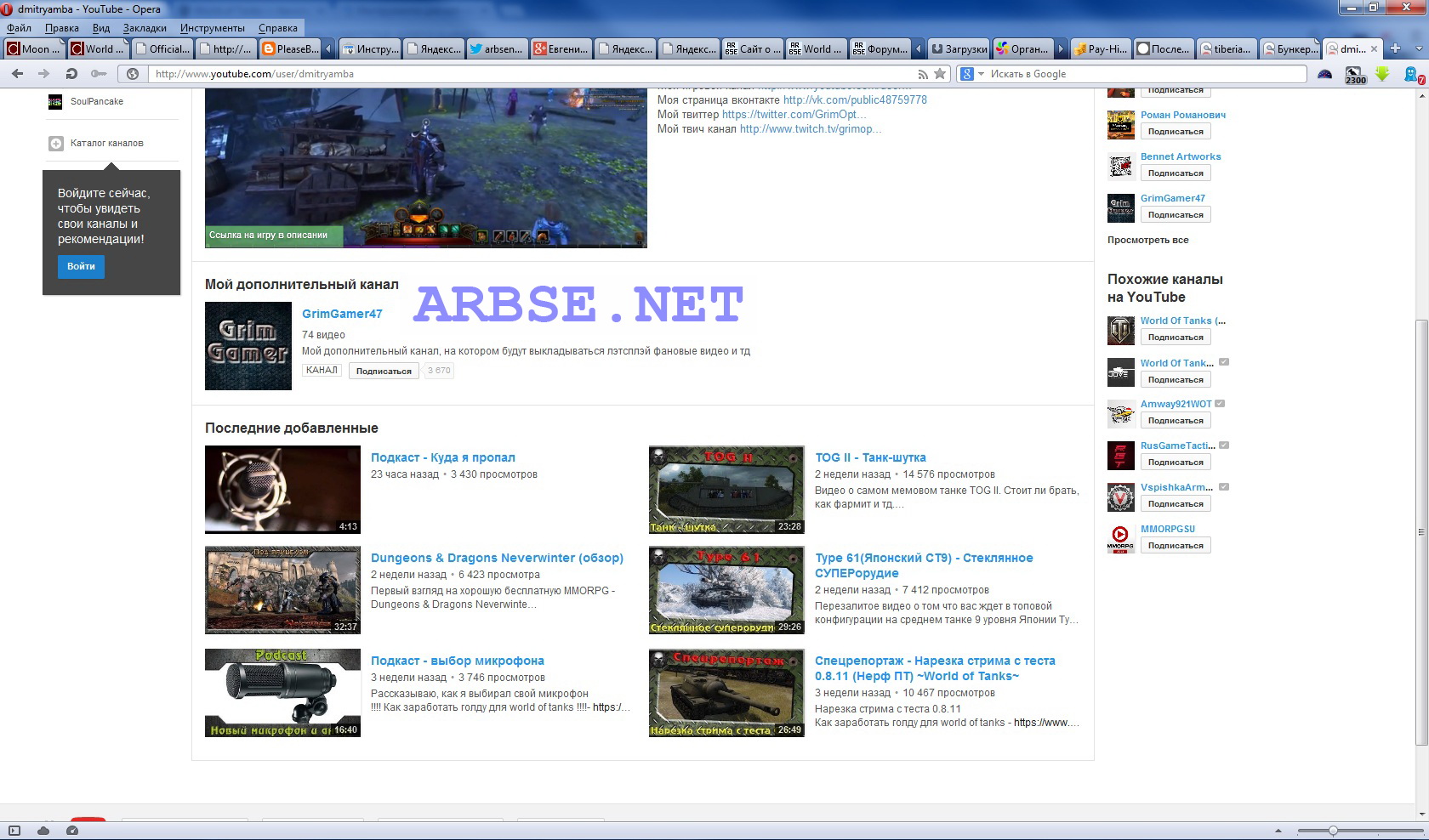Bookmark page with the star icon
This screenshot has height=840, width=1429.
coord(940,74)
